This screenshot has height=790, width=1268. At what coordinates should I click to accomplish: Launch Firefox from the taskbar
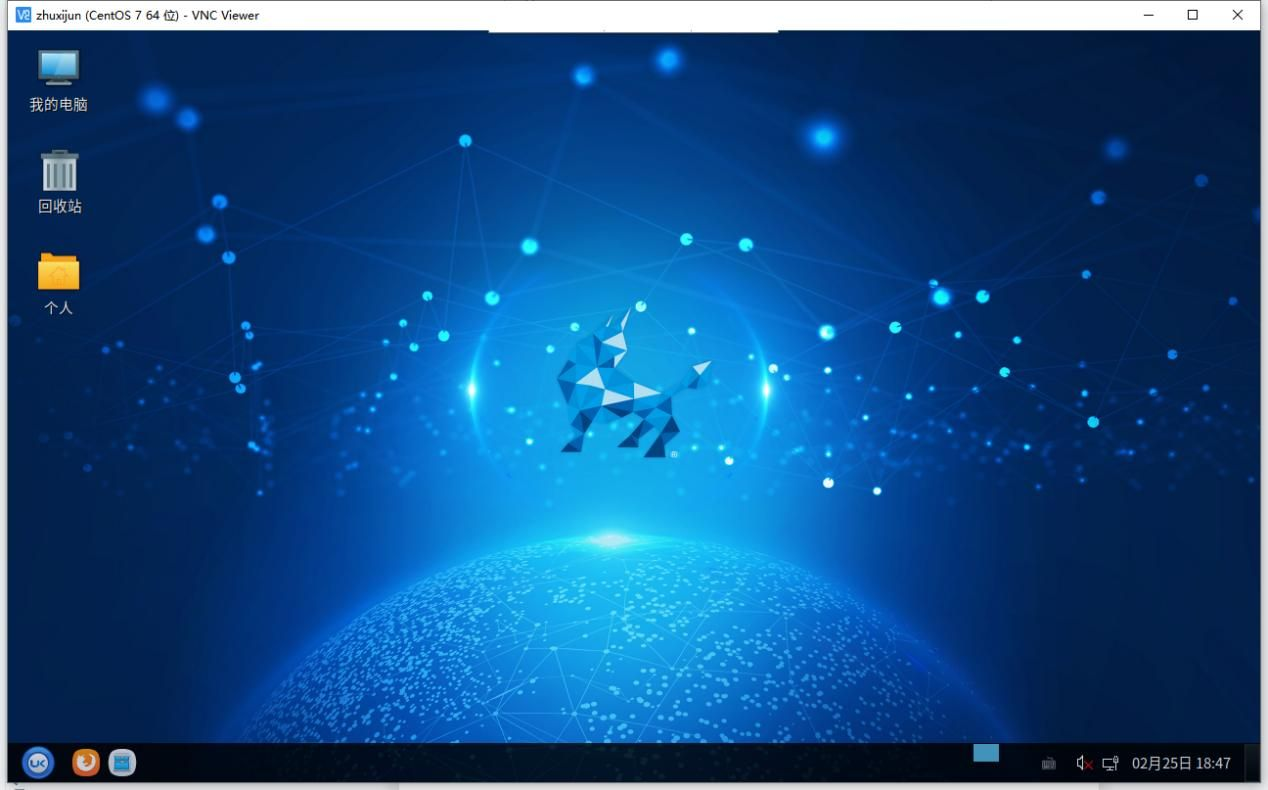click(x=86, y=763)
